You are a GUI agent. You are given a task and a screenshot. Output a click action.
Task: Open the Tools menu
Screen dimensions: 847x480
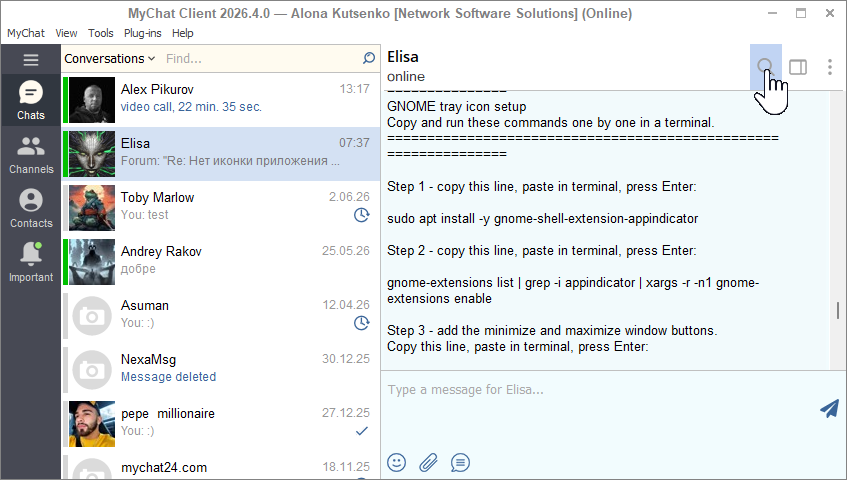point(100,33)
